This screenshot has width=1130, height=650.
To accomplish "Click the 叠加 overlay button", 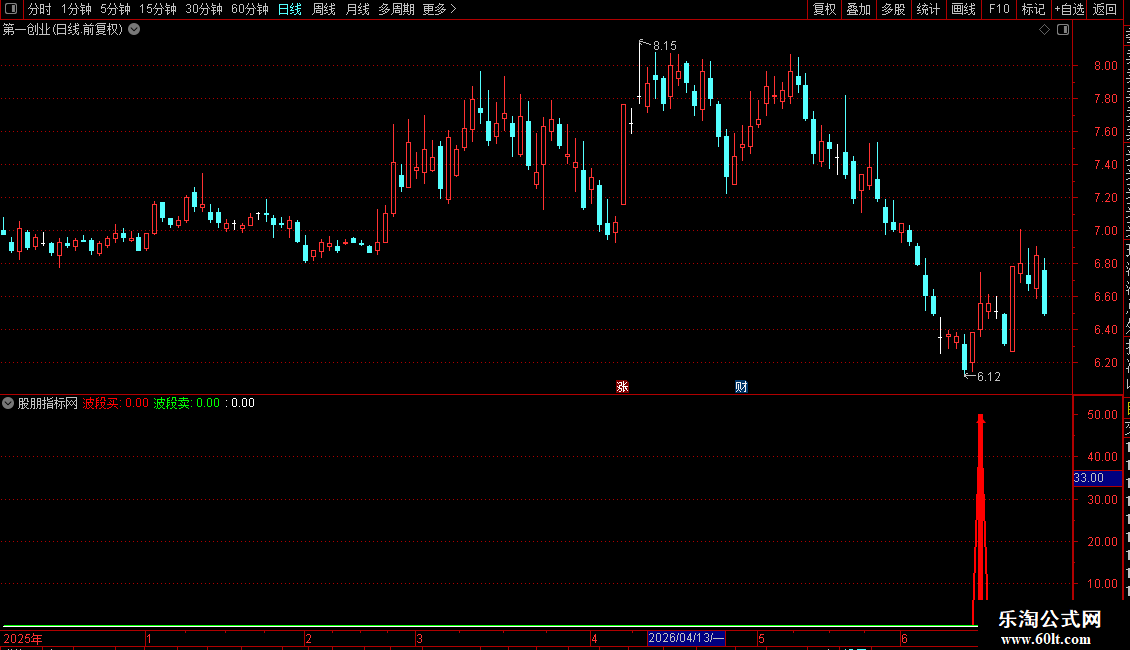I will [x=858, y=9].
